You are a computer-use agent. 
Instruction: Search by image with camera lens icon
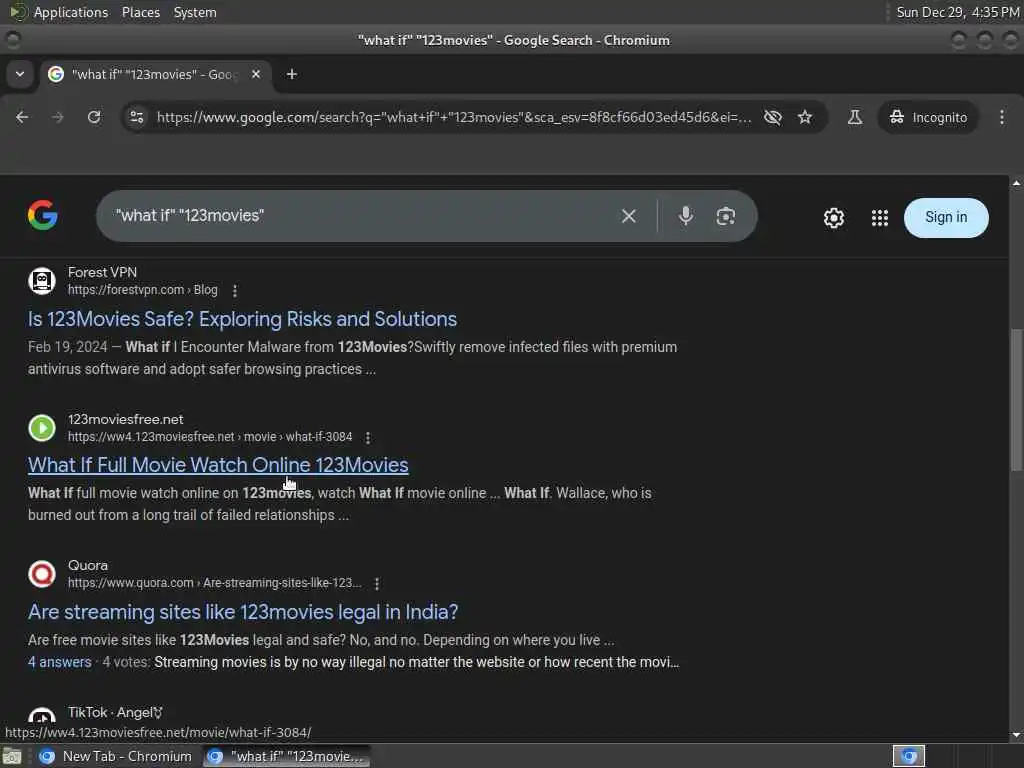point(726,216)
